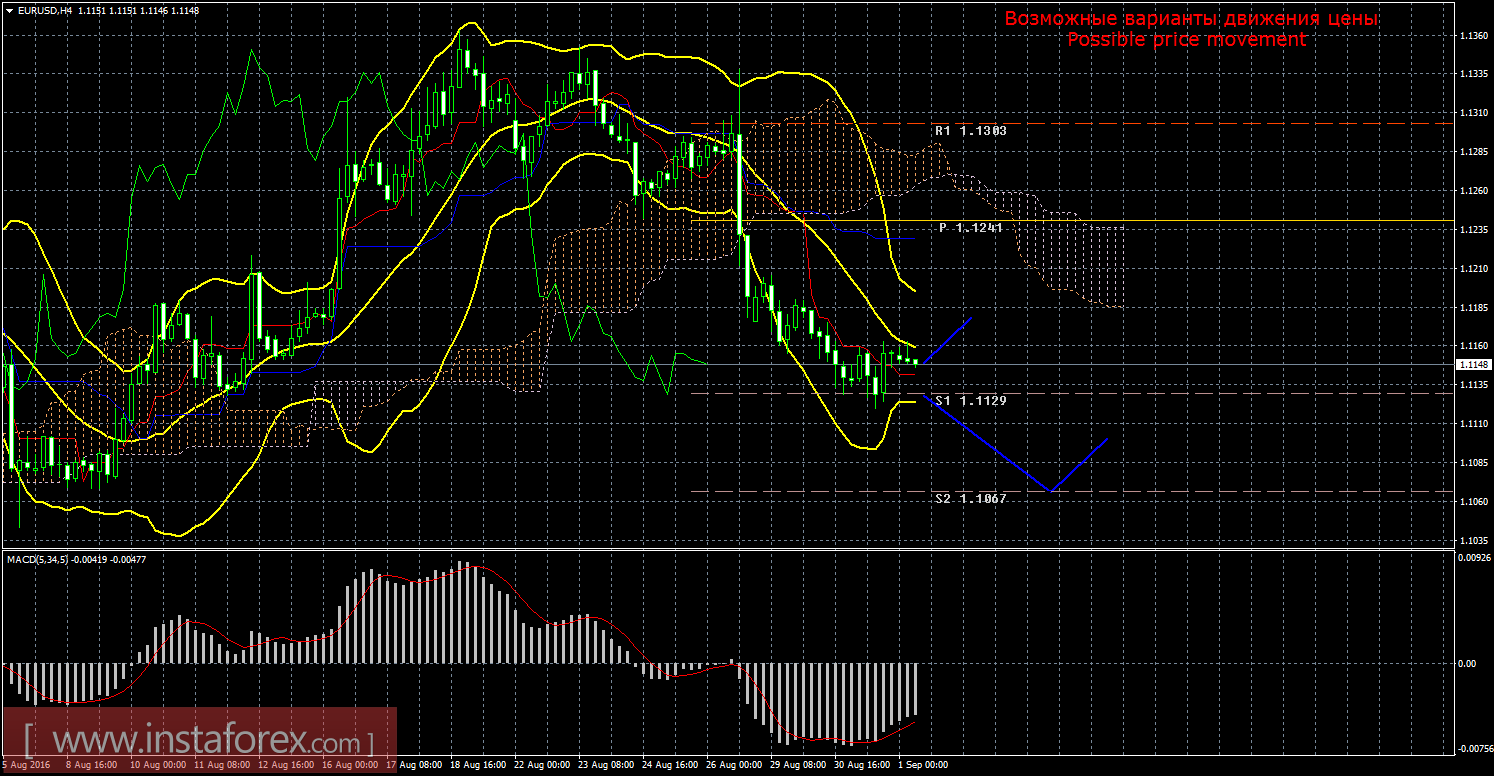This screenshot has height=776, width=1494.
Task: Click the 1 Sep 00:00 time label
Action: coord(921,765)
